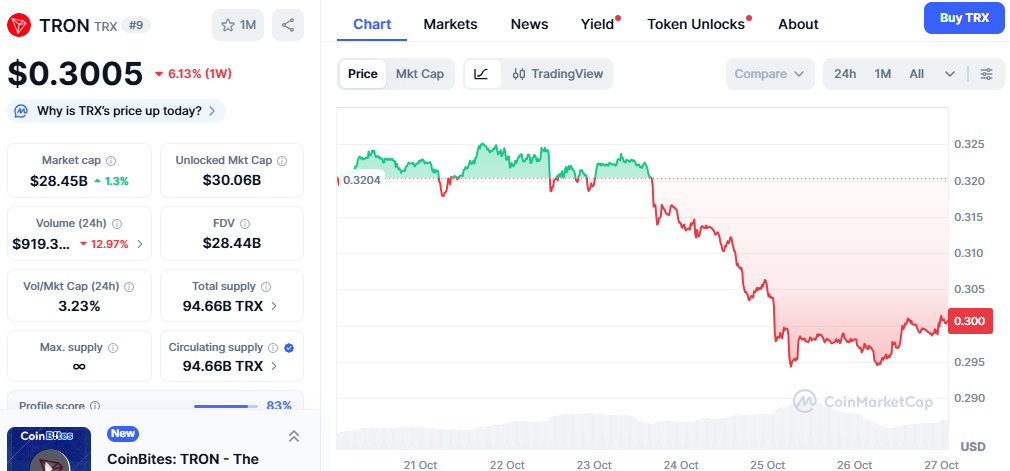The width and height of the screenshot is (1010, 471).
Task: Select the line chart style icon
Action: 481,74
